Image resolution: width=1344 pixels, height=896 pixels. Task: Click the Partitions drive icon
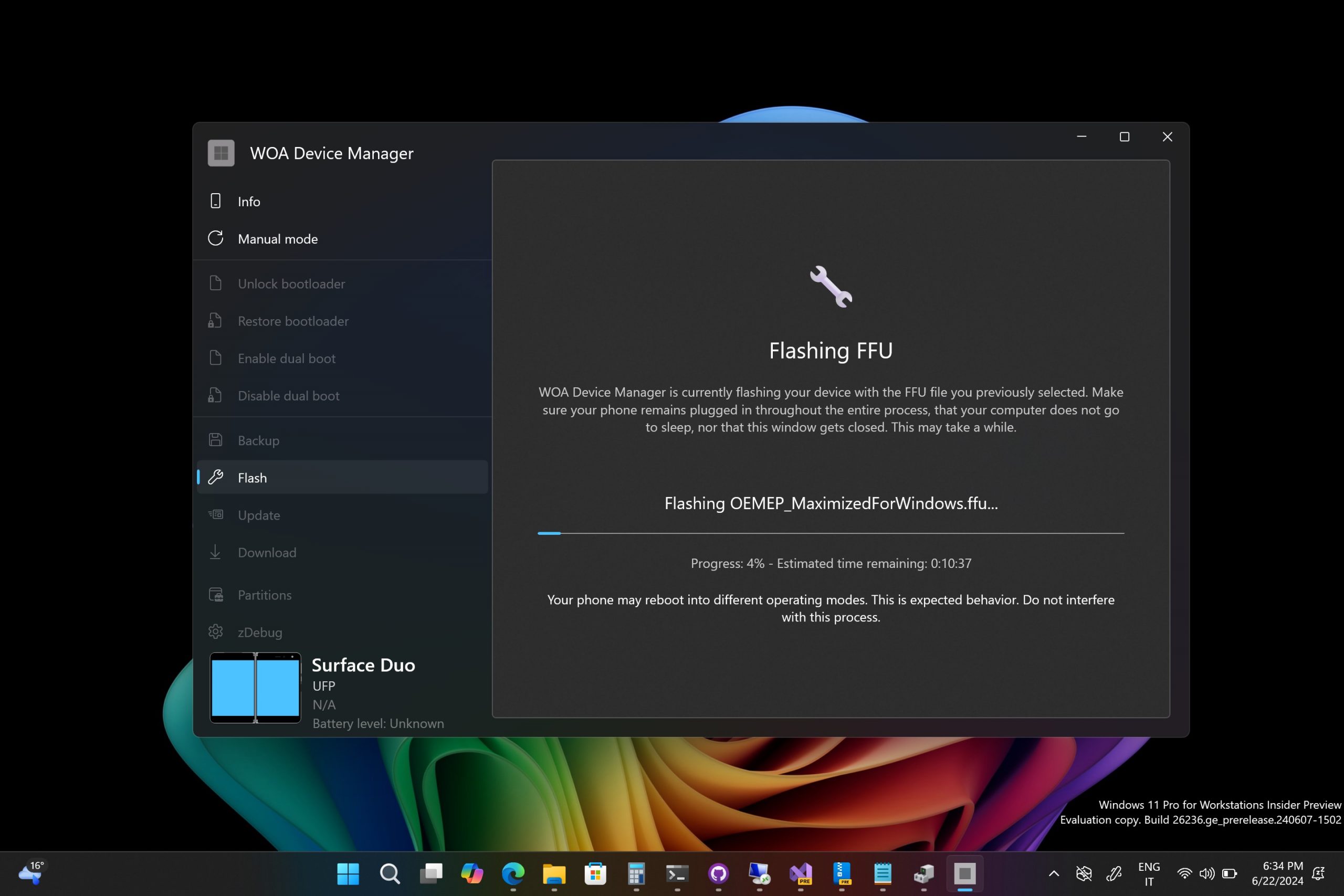216,594
